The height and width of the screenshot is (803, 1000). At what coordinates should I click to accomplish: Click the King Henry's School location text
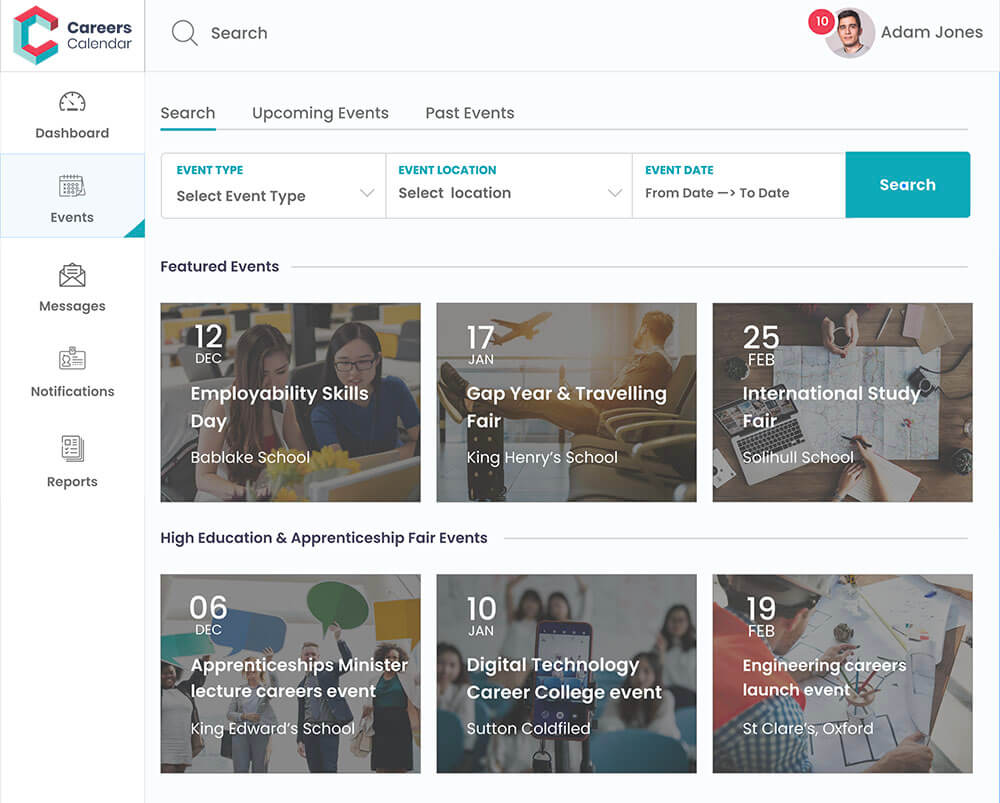[542, 457]
